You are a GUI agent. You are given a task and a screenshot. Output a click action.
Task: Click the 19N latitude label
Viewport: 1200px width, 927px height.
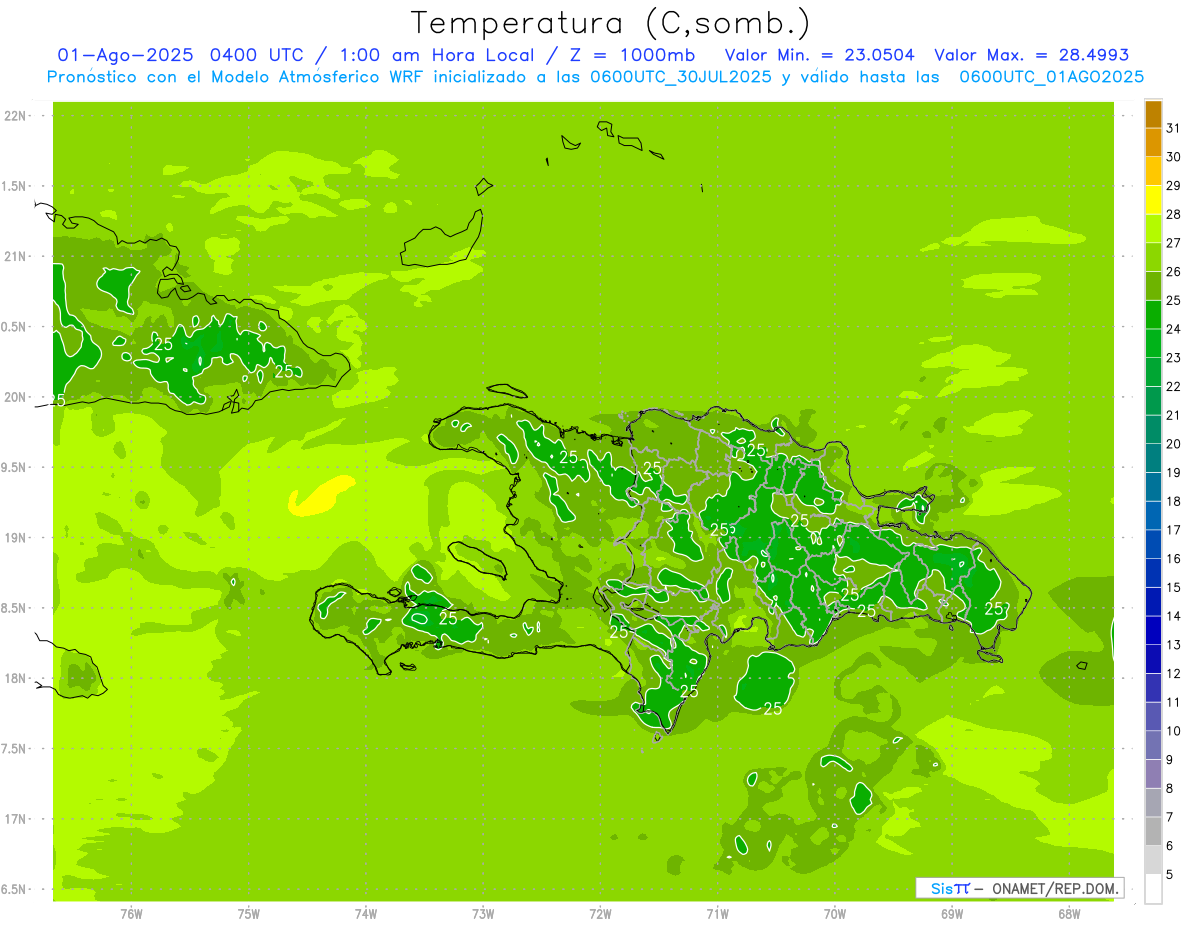[x=16, y=538]
